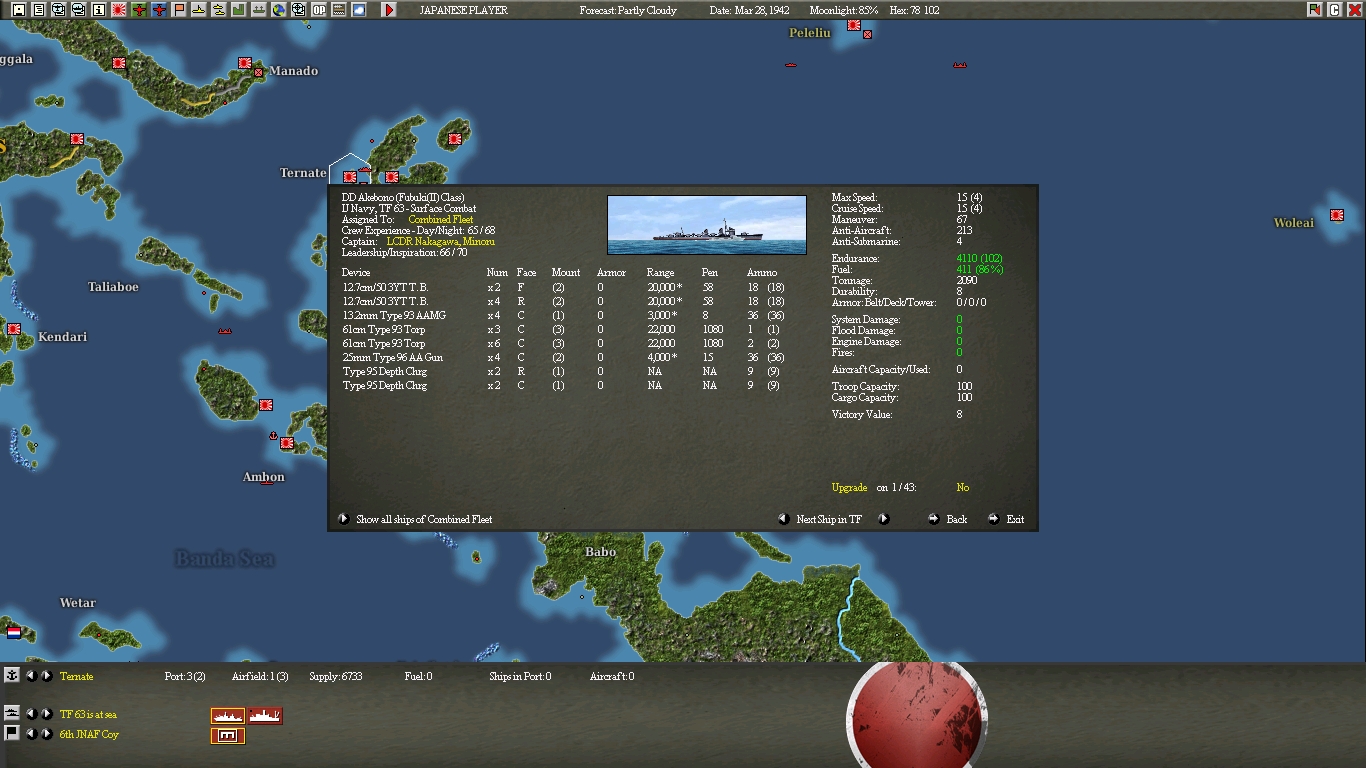The height and width of the screenshot is (768, 1366).
Task: Click the globe icon in toolbar
Action: (x=279, y=10)
